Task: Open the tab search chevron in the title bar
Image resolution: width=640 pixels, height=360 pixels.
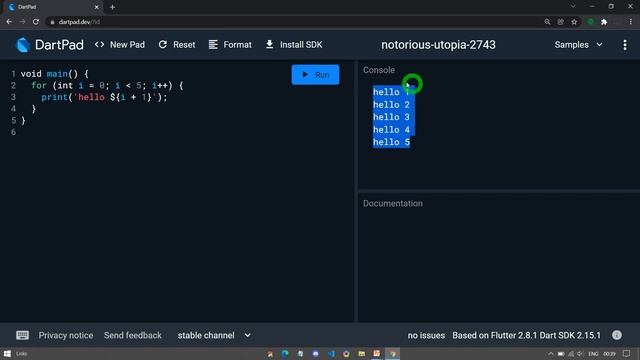Action: point(573,7)
